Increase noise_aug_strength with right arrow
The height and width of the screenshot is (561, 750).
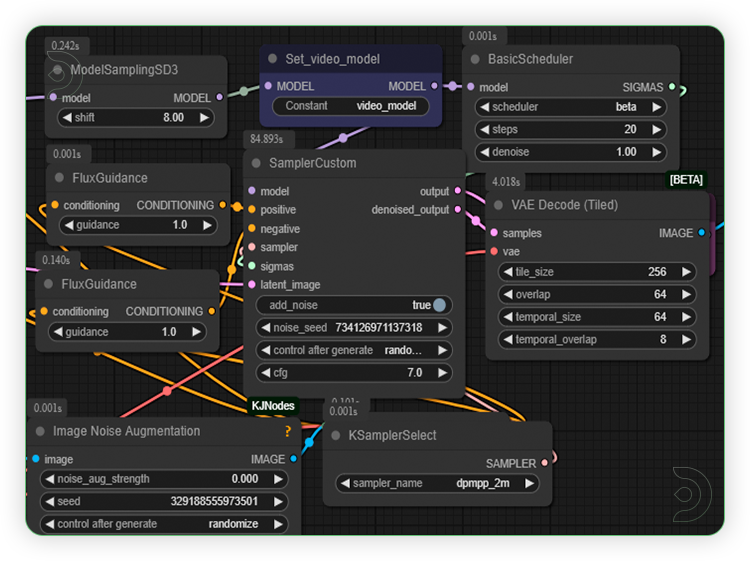[278, 479]
